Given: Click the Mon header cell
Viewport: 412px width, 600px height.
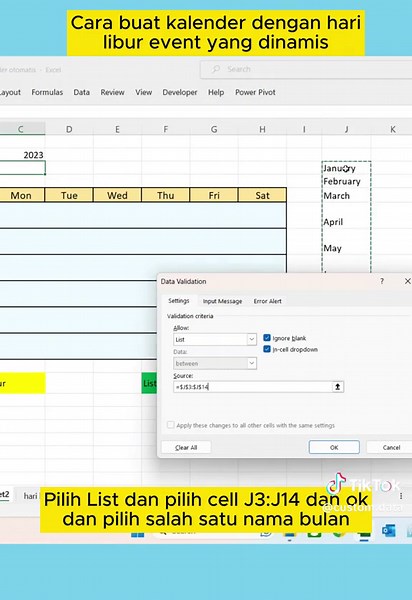Looking at the screenshot, I should (x=22, y=196).
